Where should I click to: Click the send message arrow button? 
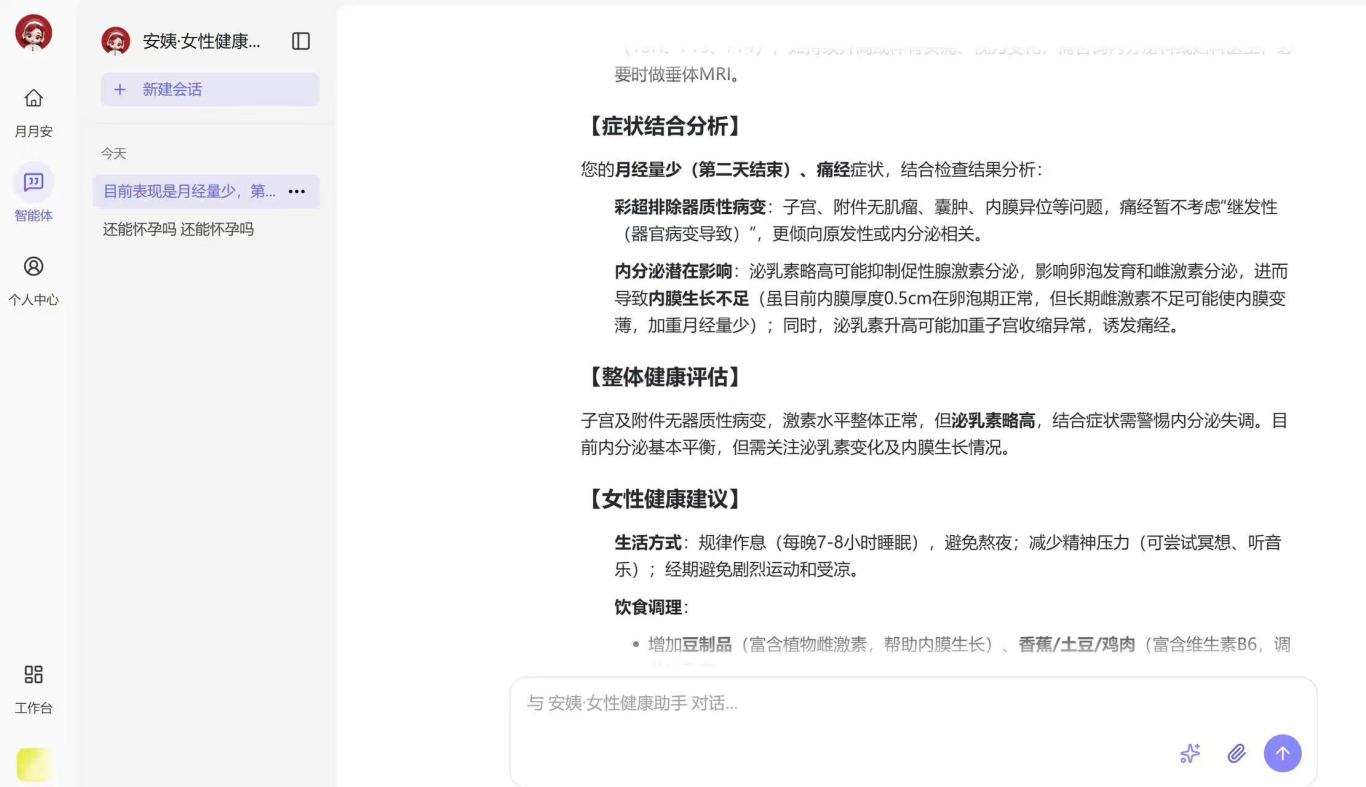pos(1282,753)
